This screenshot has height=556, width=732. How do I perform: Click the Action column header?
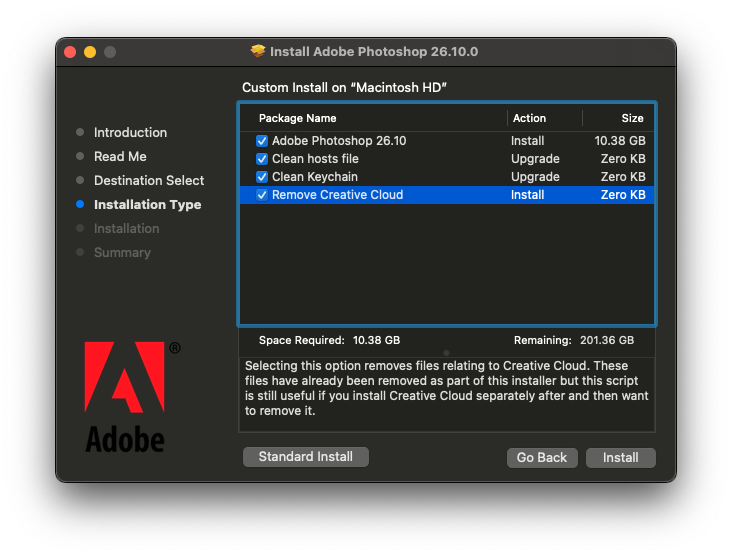pyautogui.click(x=529, y=118)
